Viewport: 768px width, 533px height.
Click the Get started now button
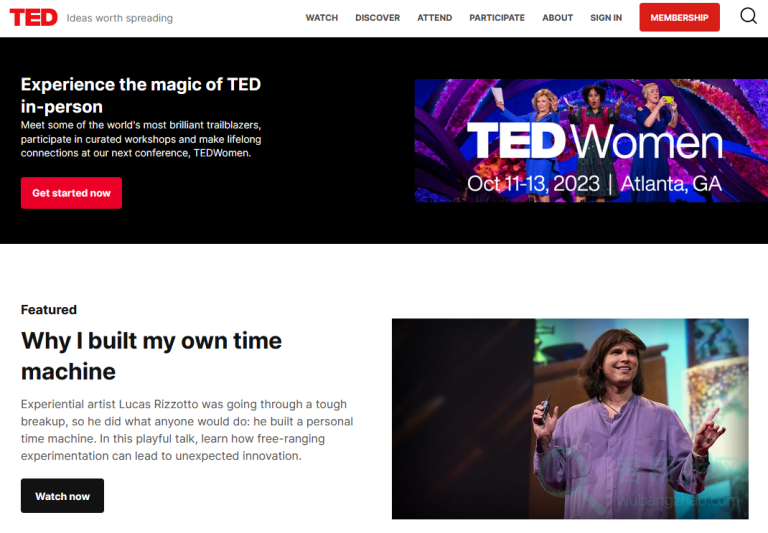[x=71, y=193]
